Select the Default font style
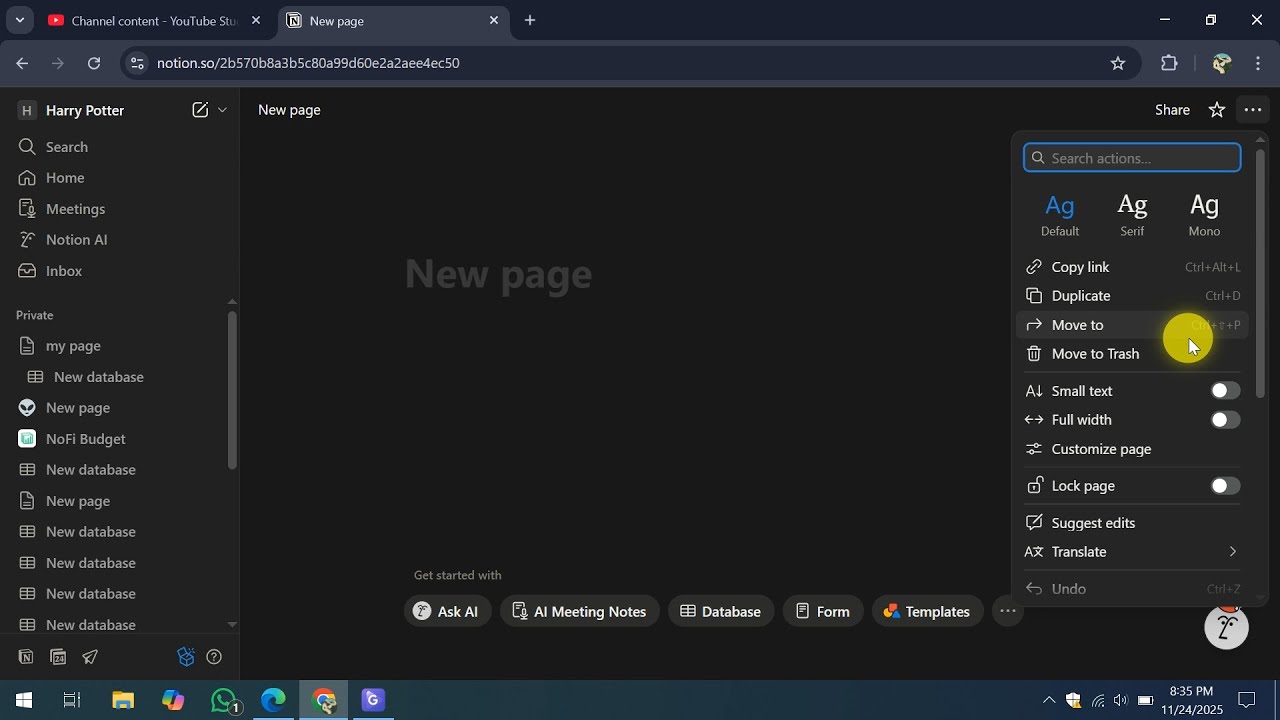Image resolution: width=1280 pixels, height=720 pixels. click(1060, 215)
